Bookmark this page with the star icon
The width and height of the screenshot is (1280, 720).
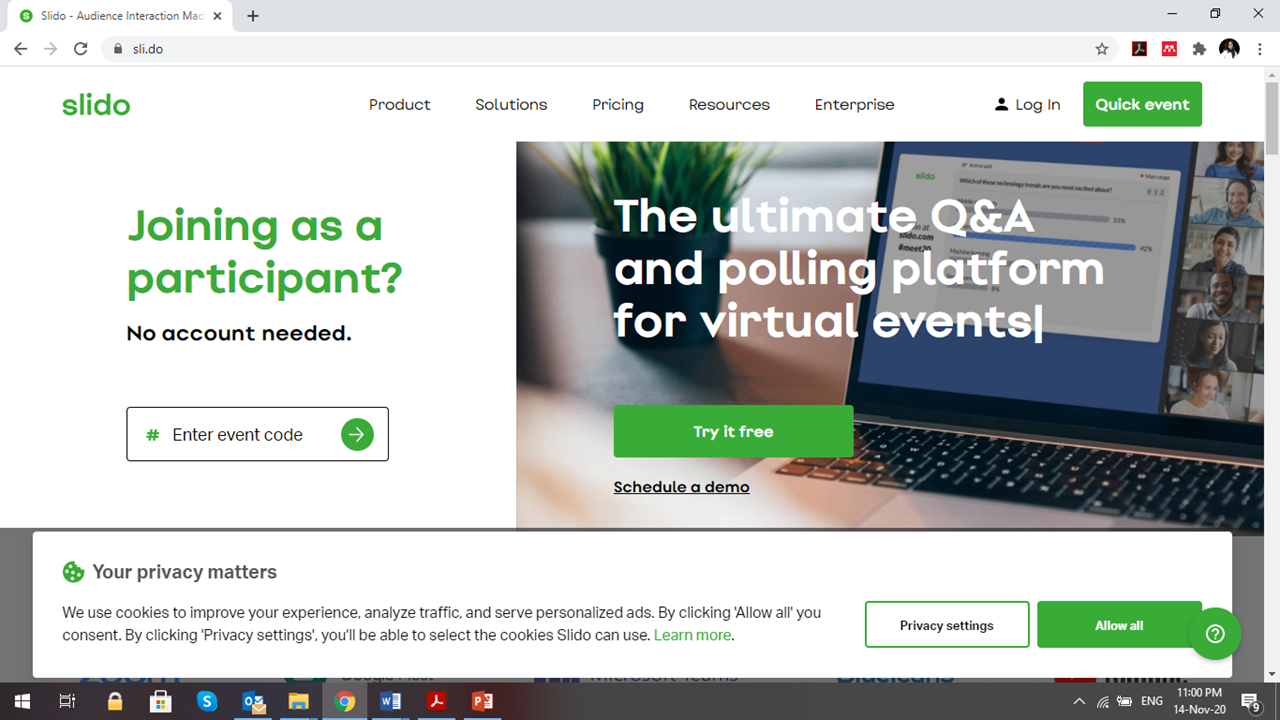coord(1102,49)
